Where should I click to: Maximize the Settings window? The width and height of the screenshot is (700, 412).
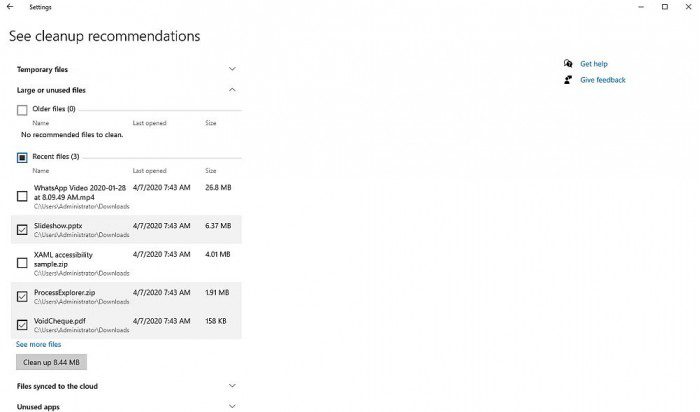[x=665, y=7]
